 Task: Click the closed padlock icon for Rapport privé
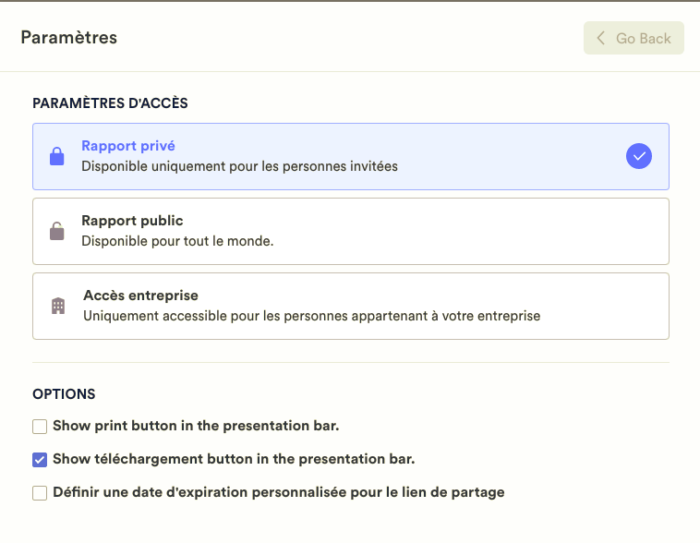[x=57, y=156]
